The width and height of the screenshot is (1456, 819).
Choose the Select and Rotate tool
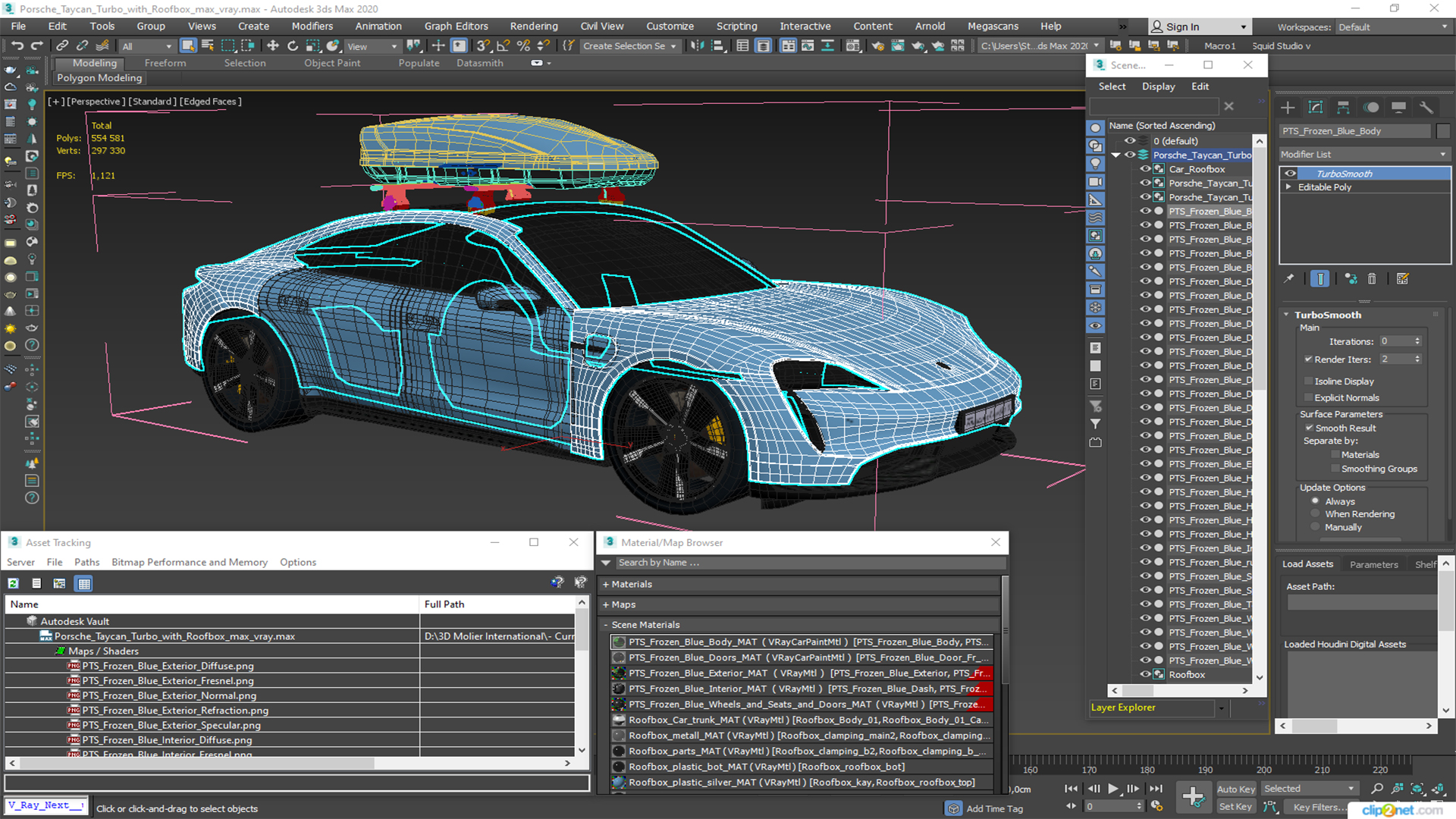click(293, 46)
